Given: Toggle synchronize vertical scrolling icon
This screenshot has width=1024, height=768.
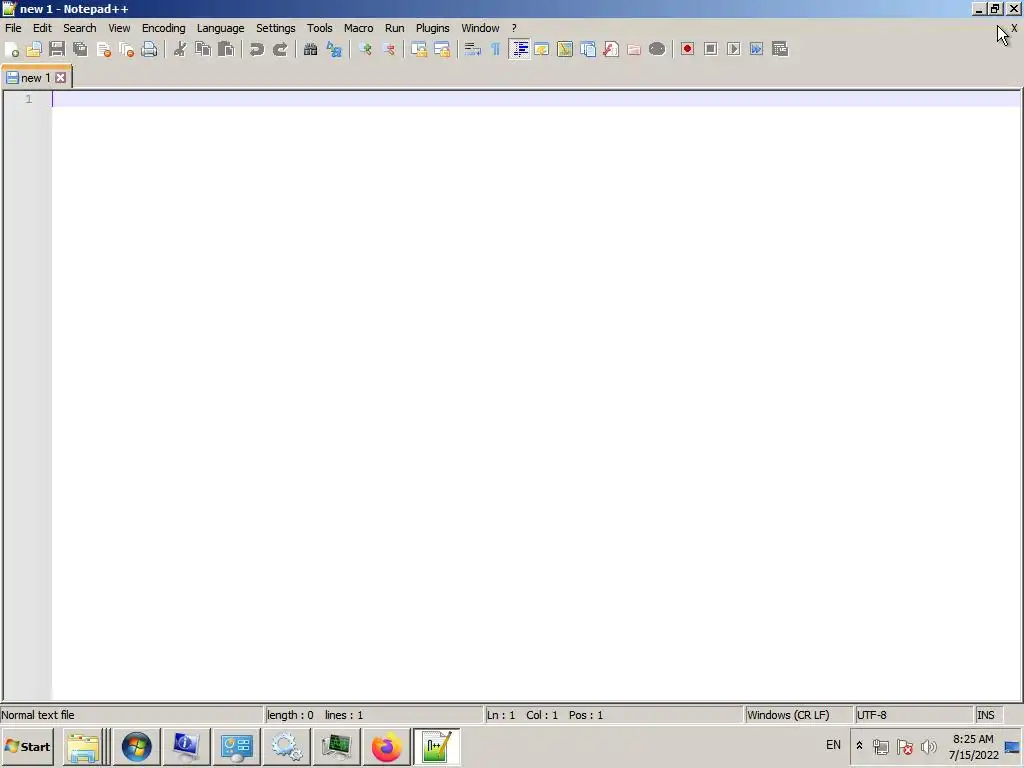Looking at the screenshot, I should pos(419,50).
